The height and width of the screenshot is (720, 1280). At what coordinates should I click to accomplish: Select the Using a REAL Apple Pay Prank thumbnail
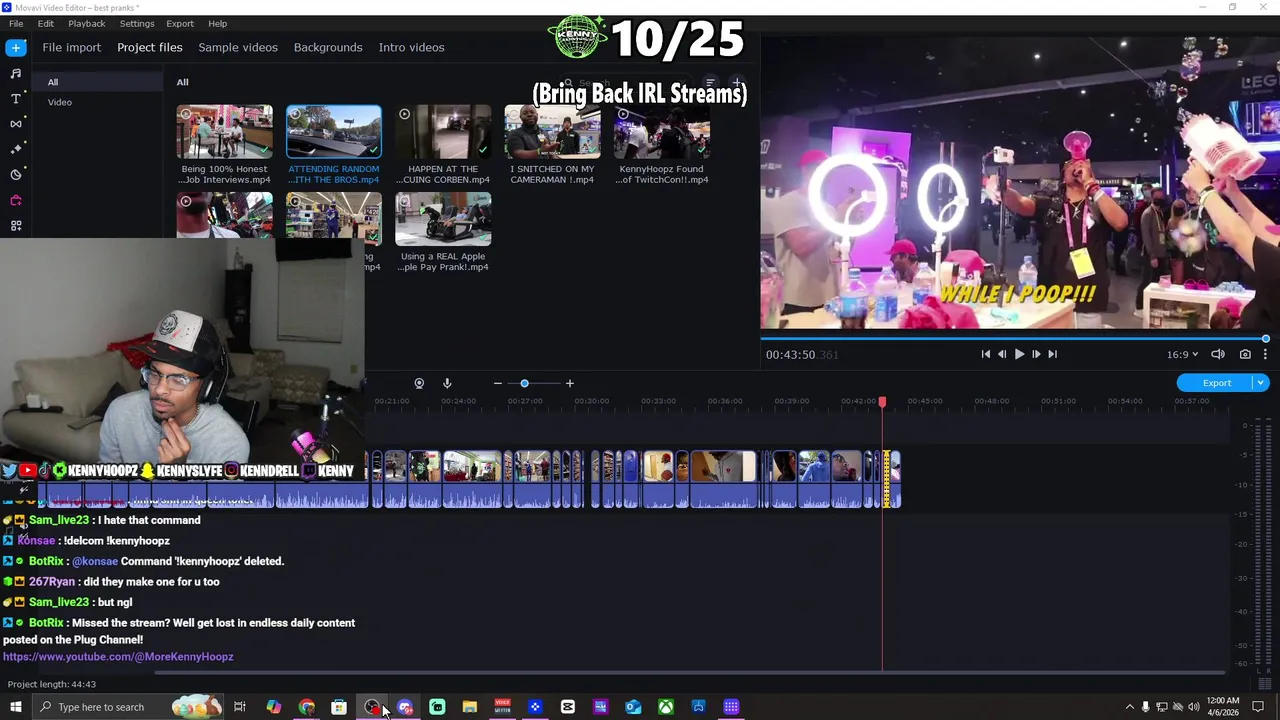pyautogui.click(x=443, y=219)
